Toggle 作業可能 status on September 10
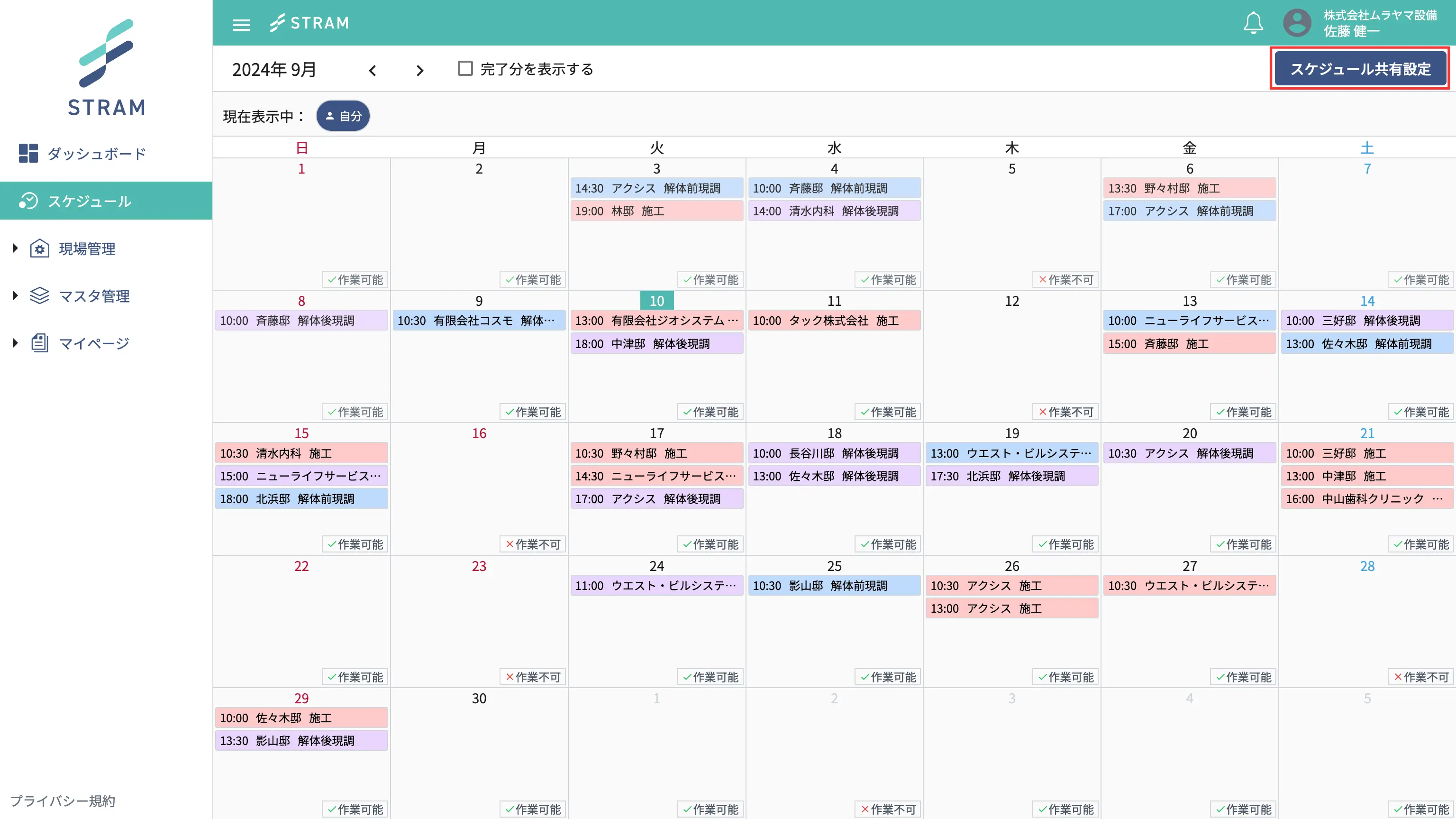1456x819 pixels. [710, 412]
